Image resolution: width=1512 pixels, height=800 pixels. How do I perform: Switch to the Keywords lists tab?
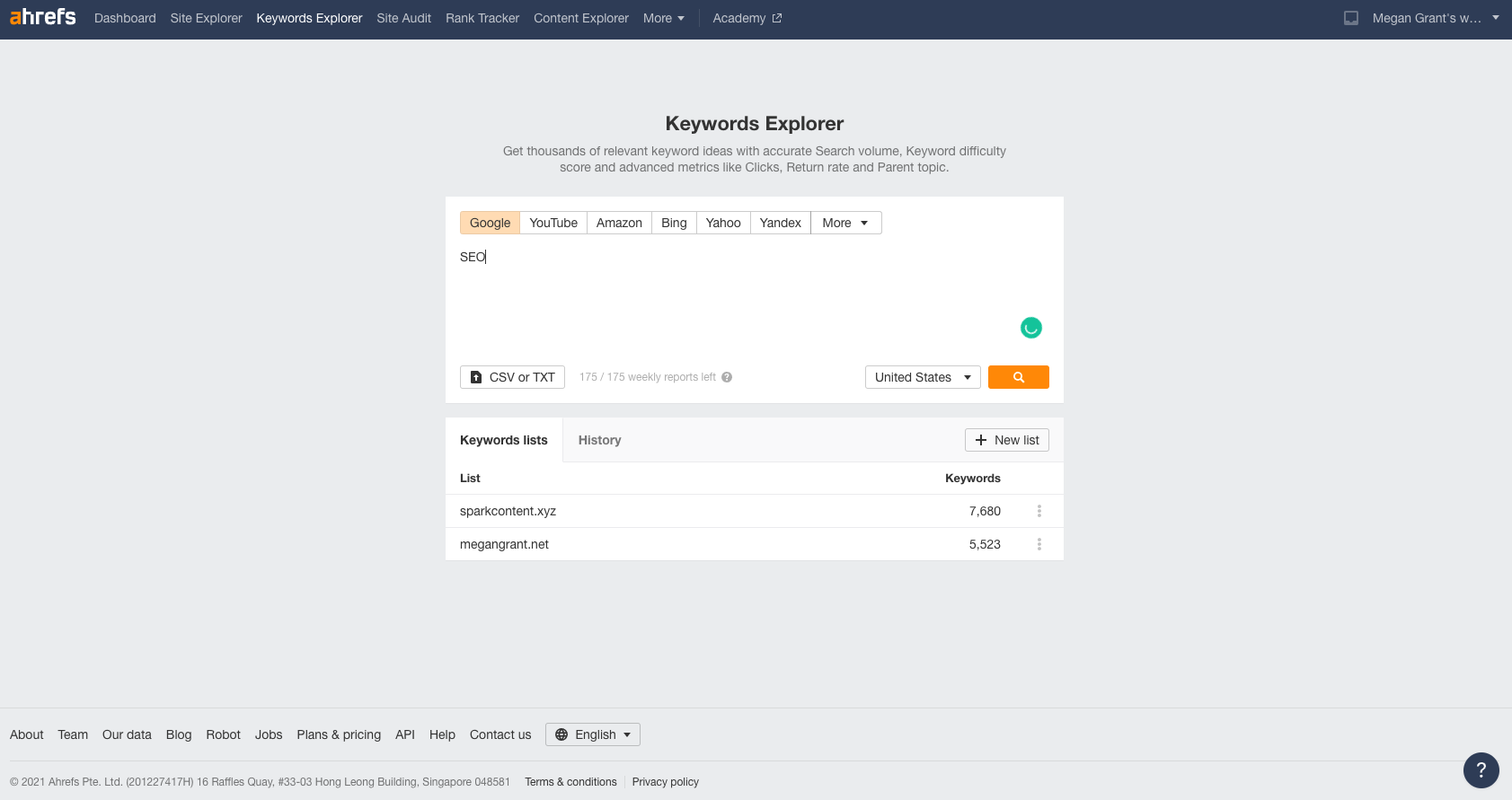[504, 440]
